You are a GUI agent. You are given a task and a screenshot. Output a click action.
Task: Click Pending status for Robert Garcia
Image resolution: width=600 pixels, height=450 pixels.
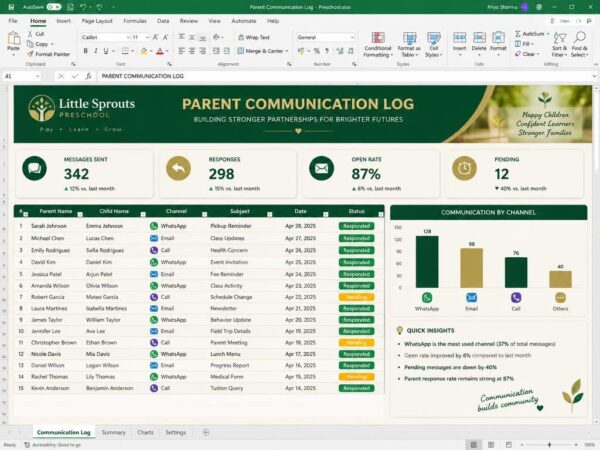[x=356, y=297]
